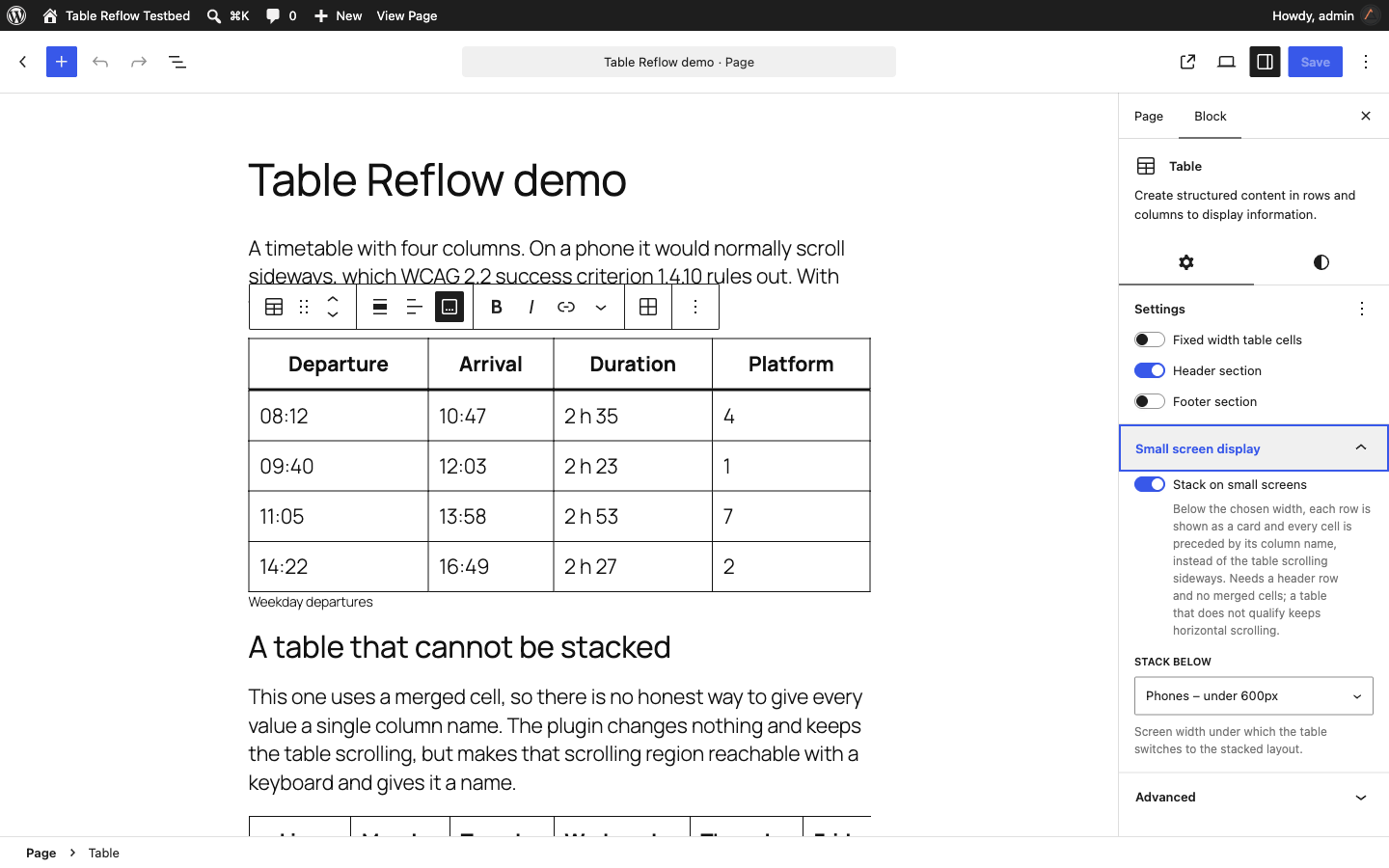Disable Header section toggle
The height and width of the screenshot is (868, 1389).
point(1150,370)
